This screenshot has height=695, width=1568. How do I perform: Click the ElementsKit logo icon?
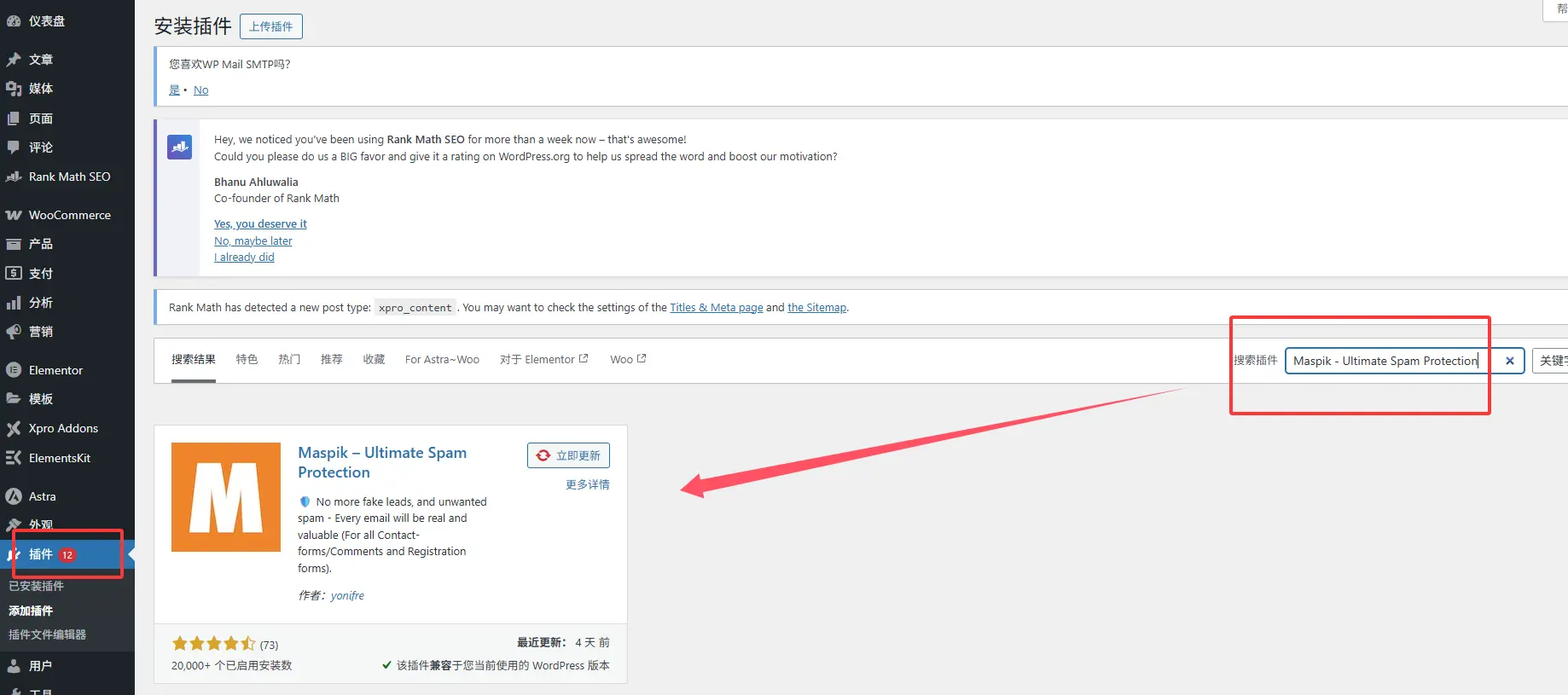tap(14, 458)
